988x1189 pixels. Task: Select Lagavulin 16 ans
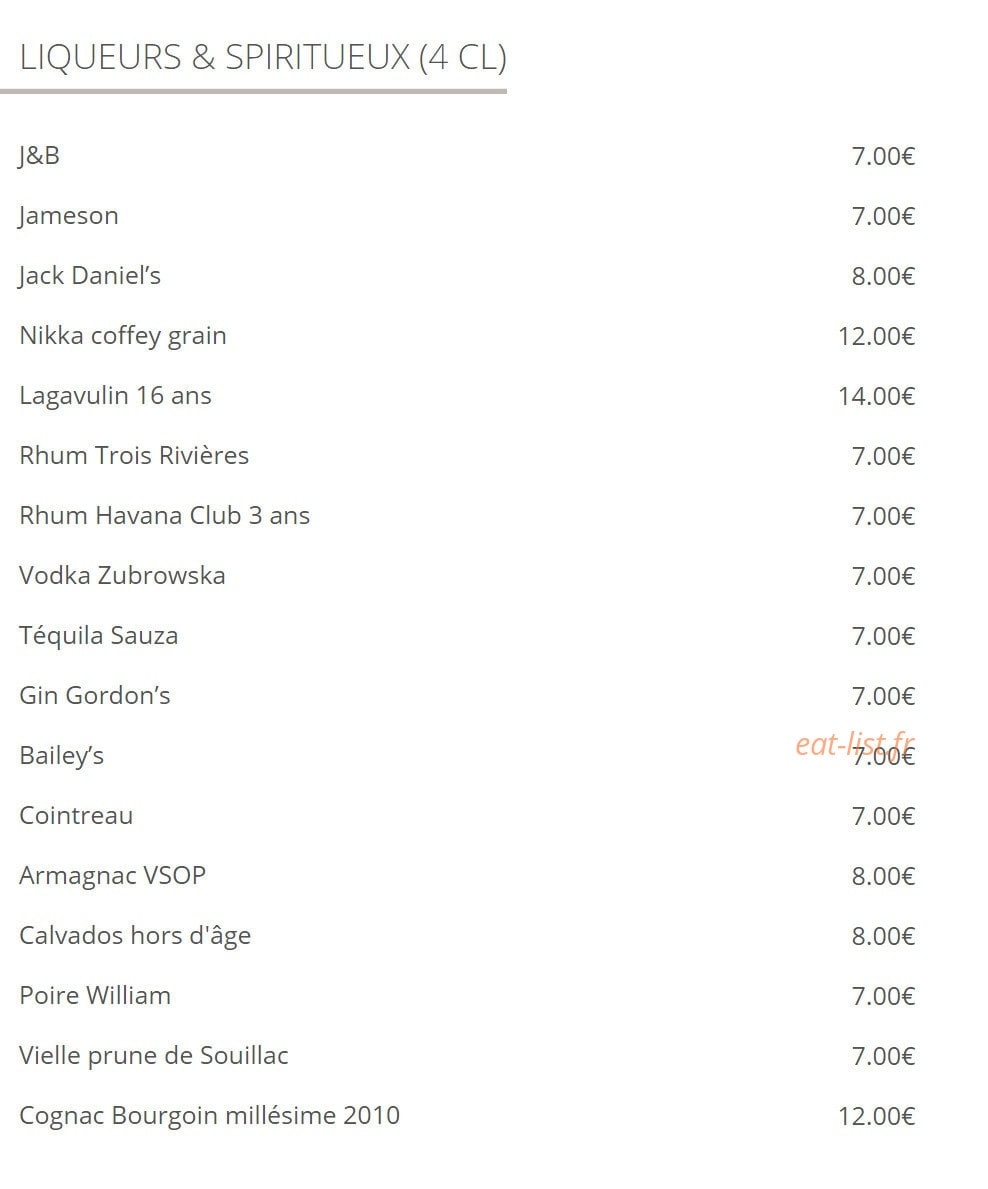tap(115, 396)
